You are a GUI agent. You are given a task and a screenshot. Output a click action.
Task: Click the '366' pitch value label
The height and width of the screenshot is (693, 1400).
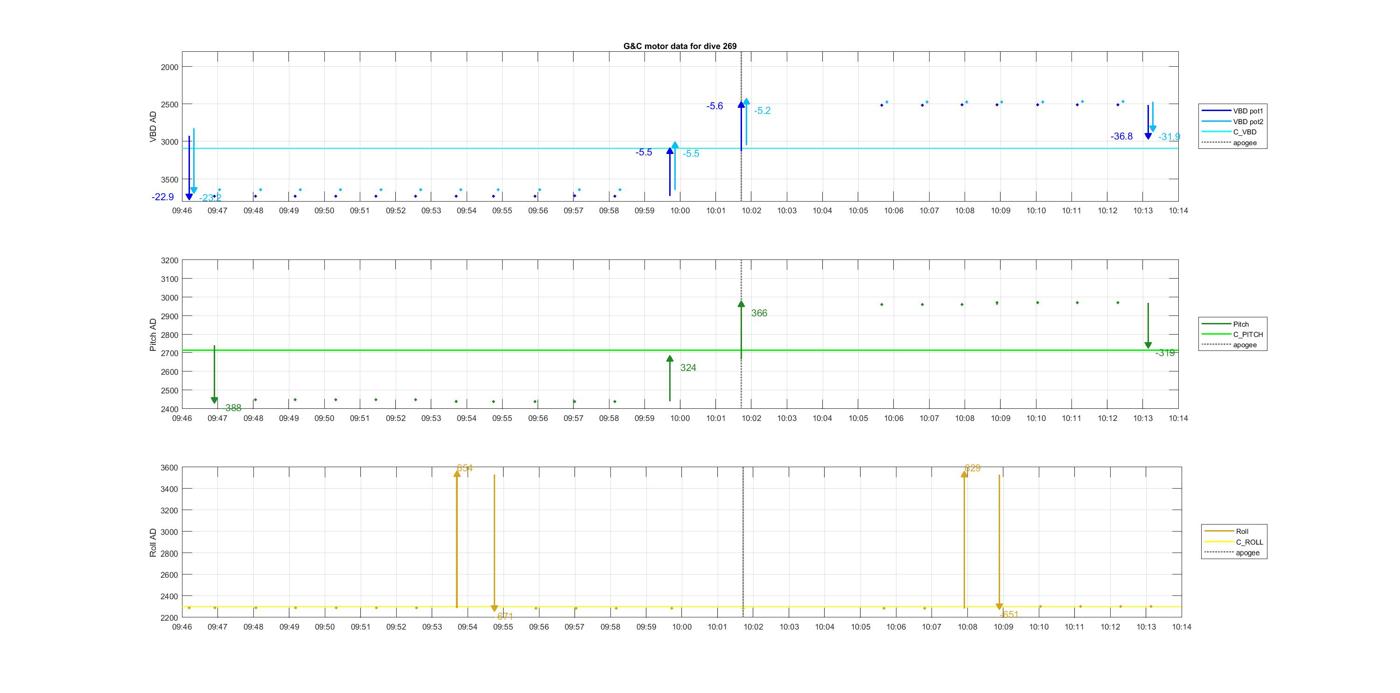click(759, 313)
